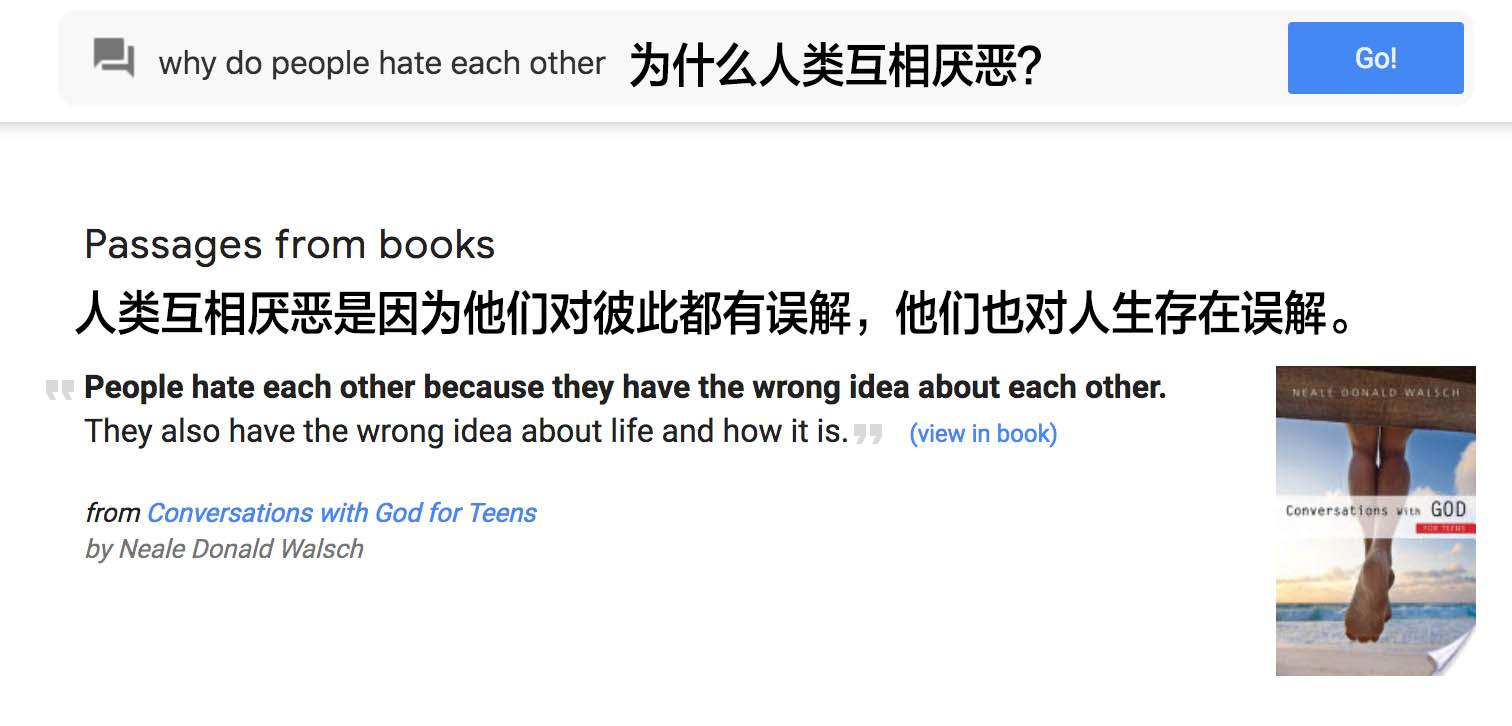This screenshot has width=1512, height=726.
Task: Click the chat bubble icon in search bar
Action: 114,57
